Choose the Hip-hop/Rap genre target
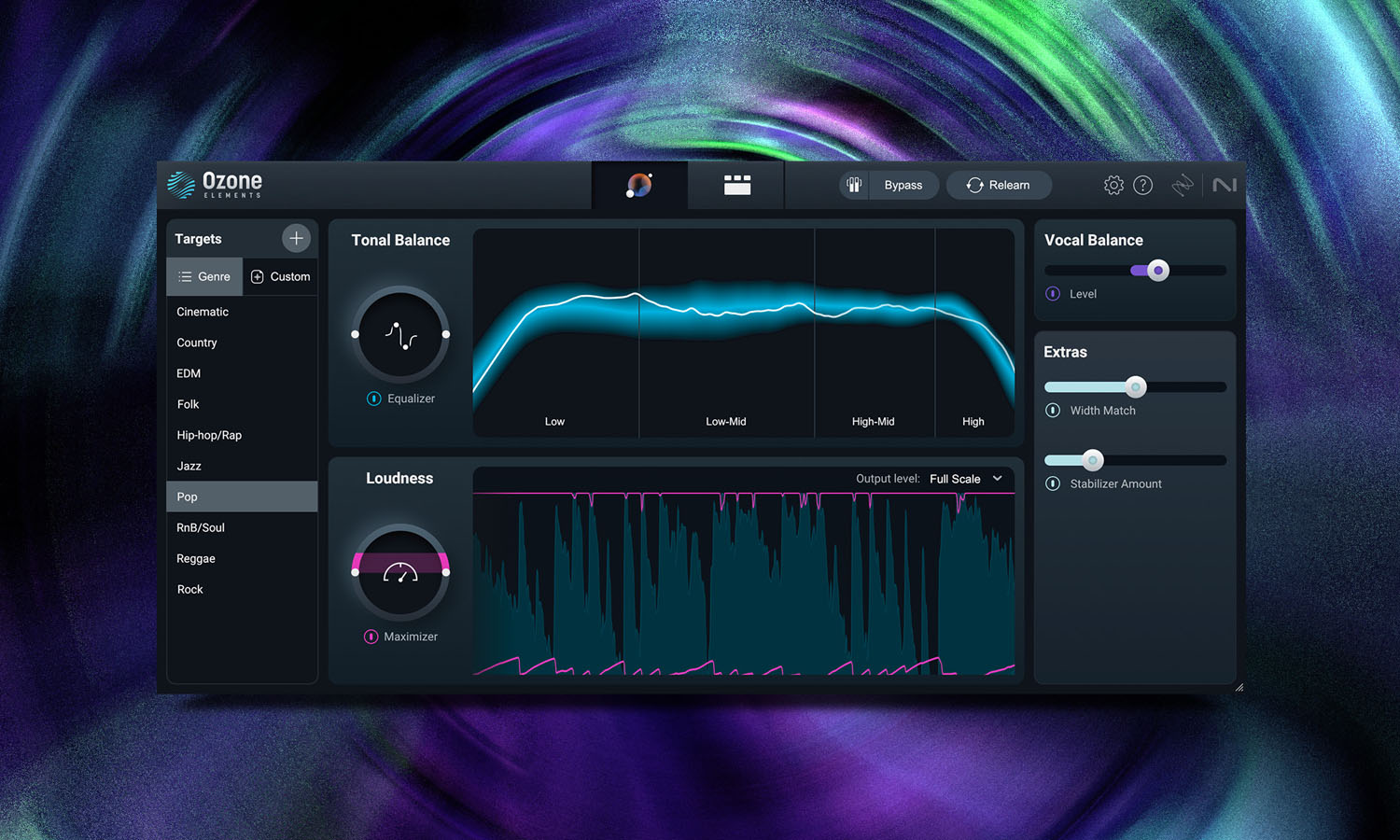Screen dimensions: 1400x840 point(242,435)
